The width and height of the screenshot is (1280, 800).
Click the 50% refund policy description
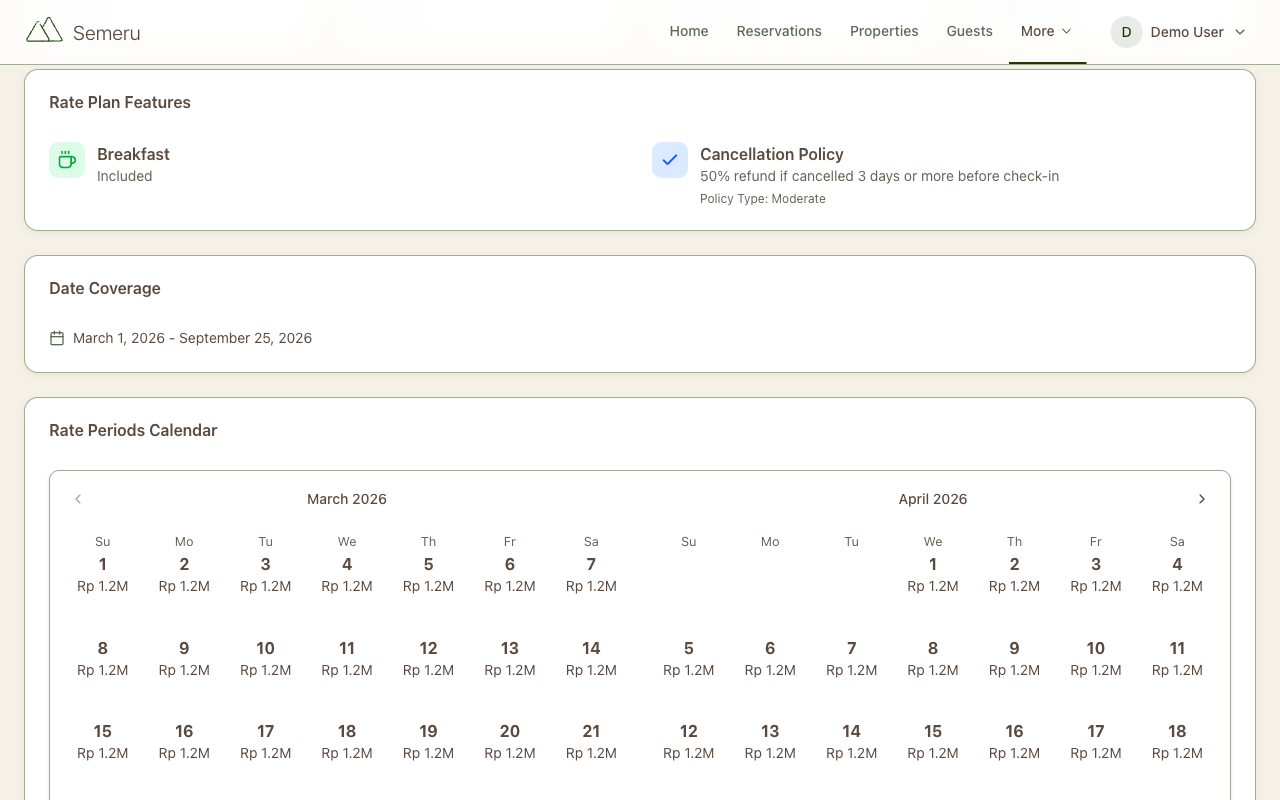coord(880,176)
